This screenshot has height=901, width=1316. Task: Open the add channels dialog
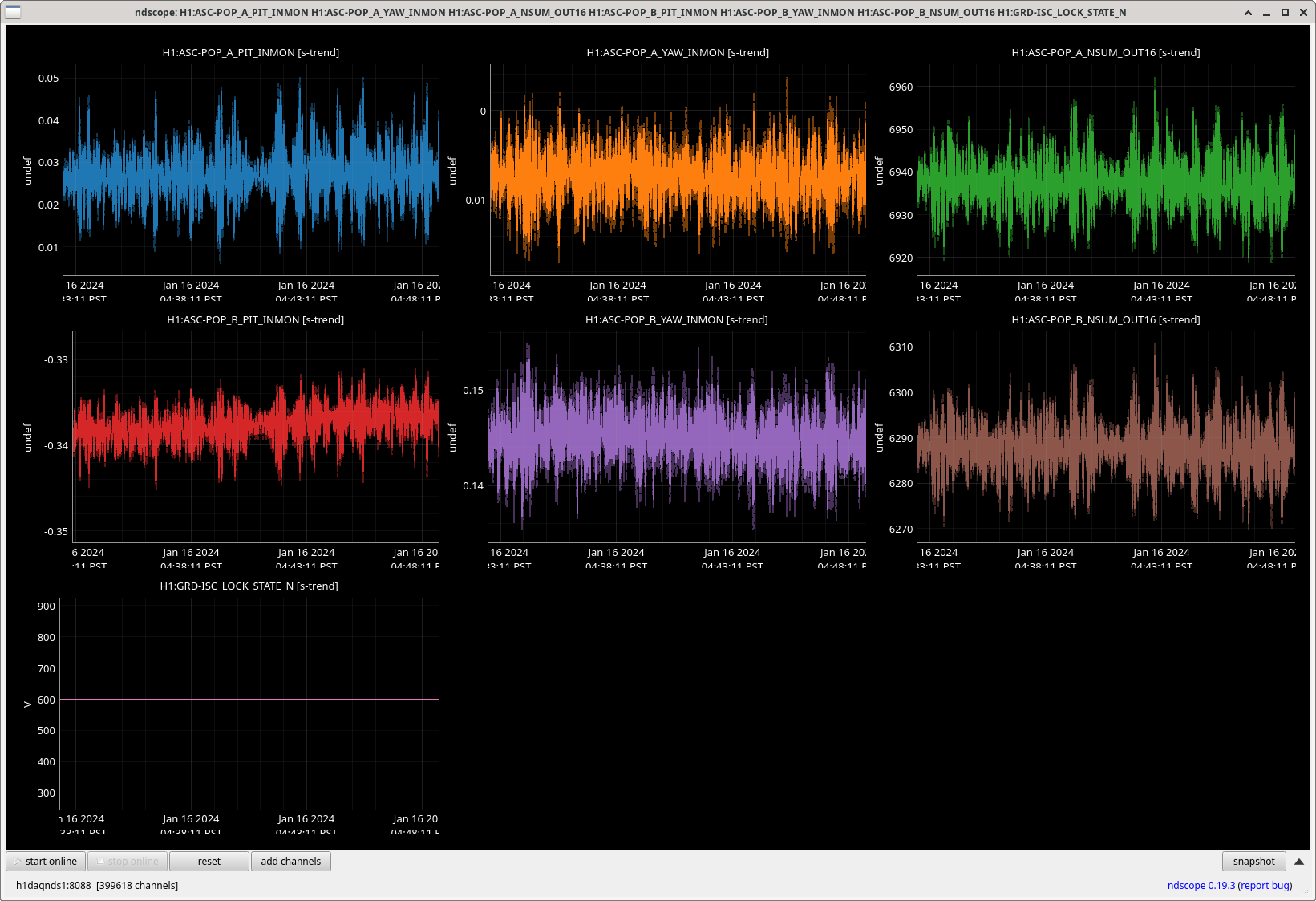(290, 861)
